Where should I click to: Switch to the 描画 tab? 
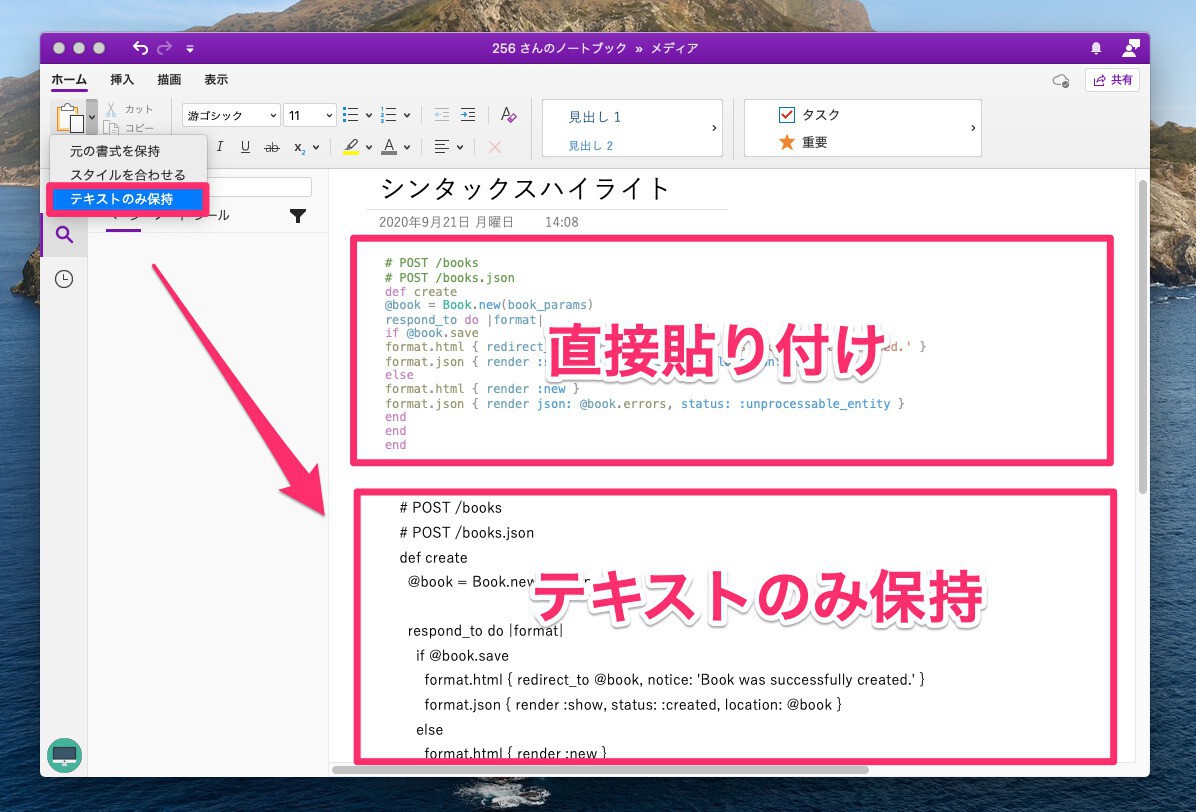click(169, 79)
